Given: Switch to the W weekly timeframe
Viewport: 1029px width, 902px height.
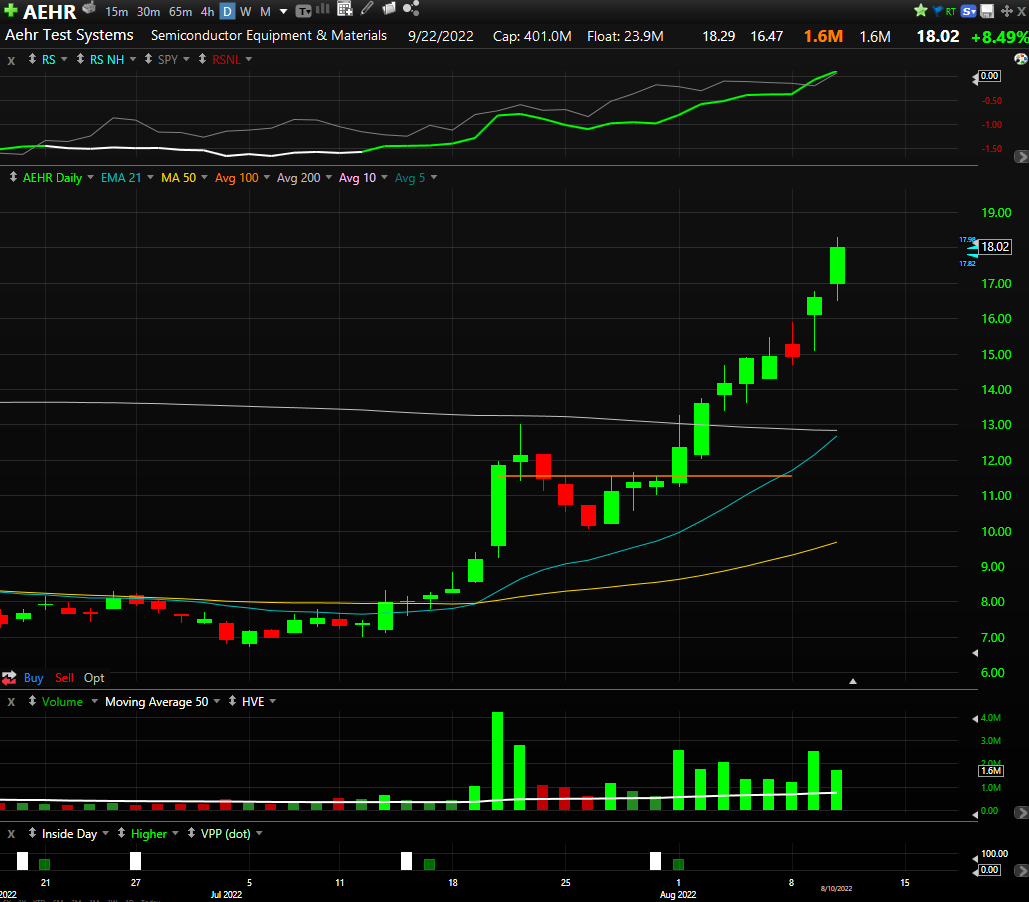Looking at the screenshot, I should [245, 12].
